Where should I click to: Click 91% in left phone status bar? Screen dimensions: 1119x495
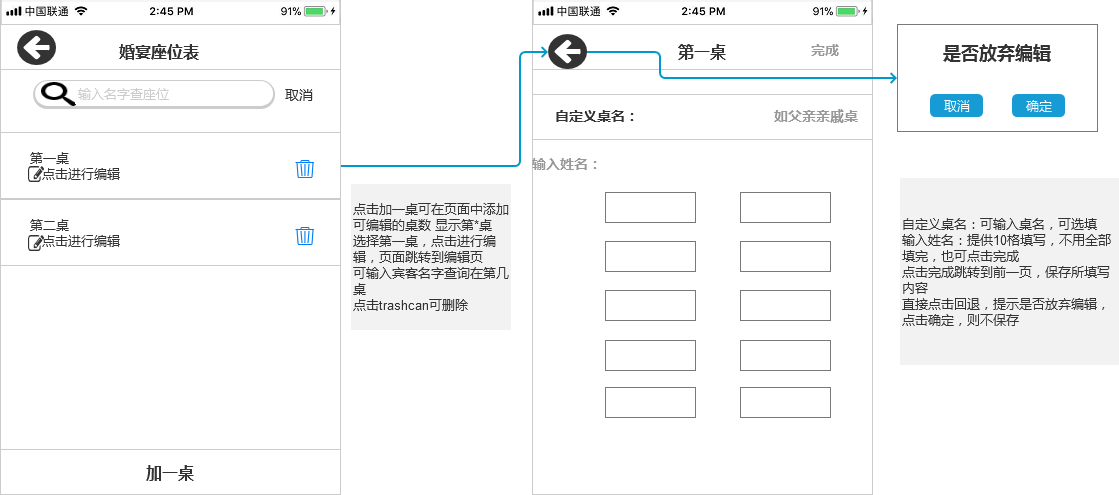(x=290, y=11)
